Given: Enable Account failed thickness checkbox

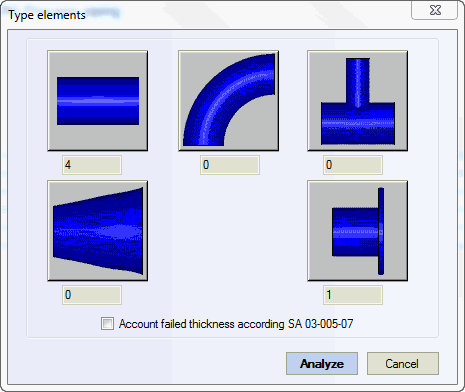Looking at the screenshot, I should (107, 324).
